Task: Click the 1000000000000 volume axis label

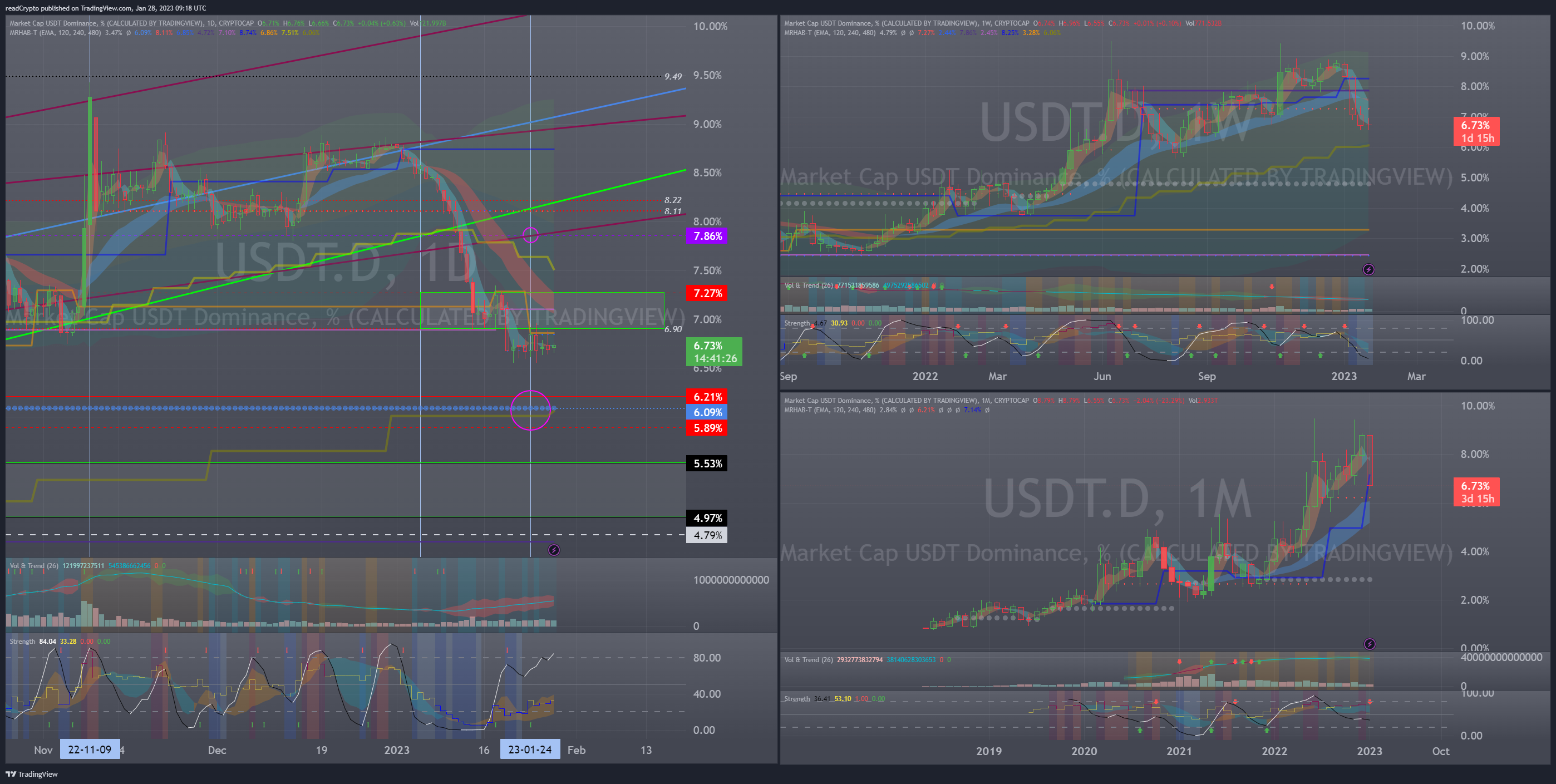Action: pyautogui.click(x=731, y=580)
